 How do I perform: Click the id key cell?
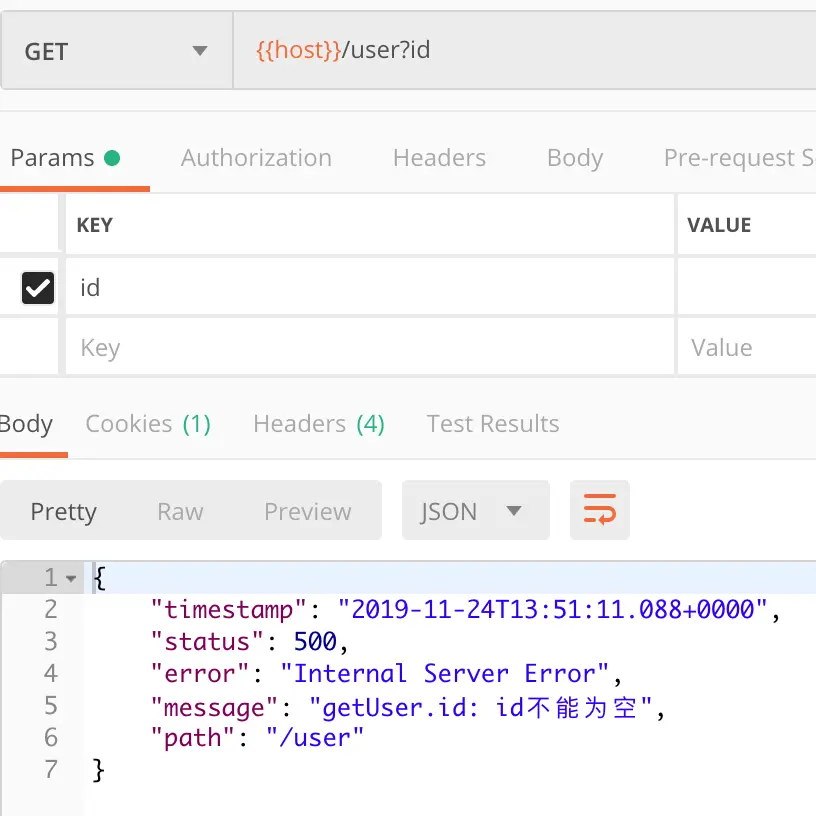coord(370,288)
